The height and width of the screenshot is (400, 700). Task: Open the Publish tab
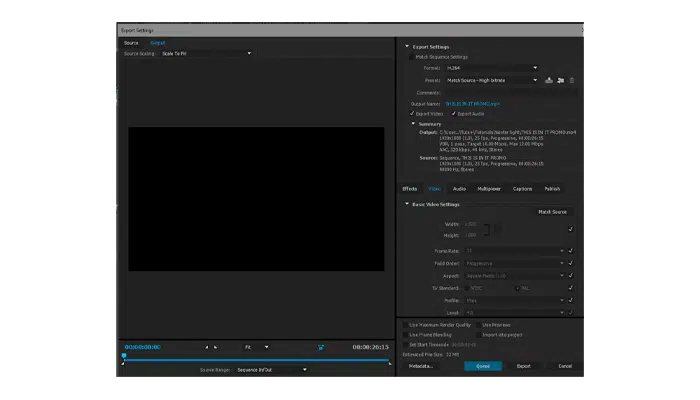pyautogui.click(x=552, y=189)
